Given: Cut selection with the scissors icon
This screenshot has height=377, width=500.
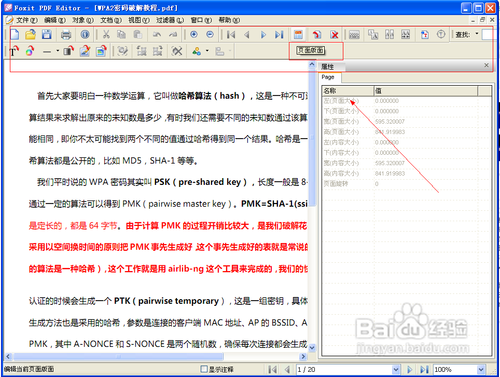Looking at the screenshot, I should click(106, 34).
